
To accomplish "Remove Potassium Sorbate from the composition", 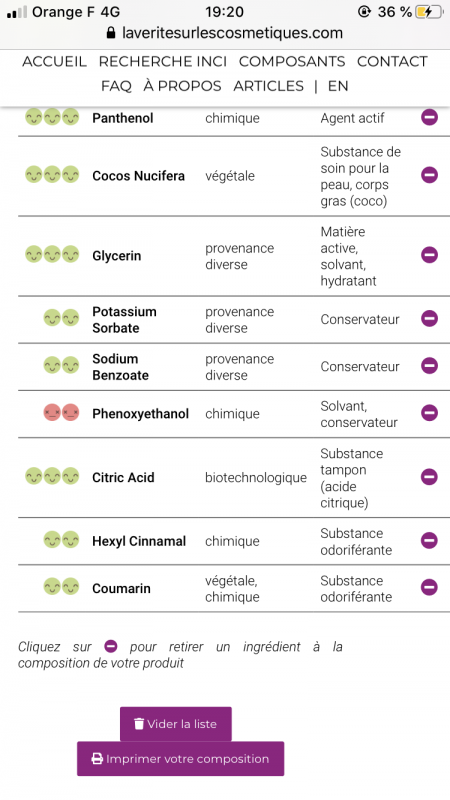I will pos(429,318).
